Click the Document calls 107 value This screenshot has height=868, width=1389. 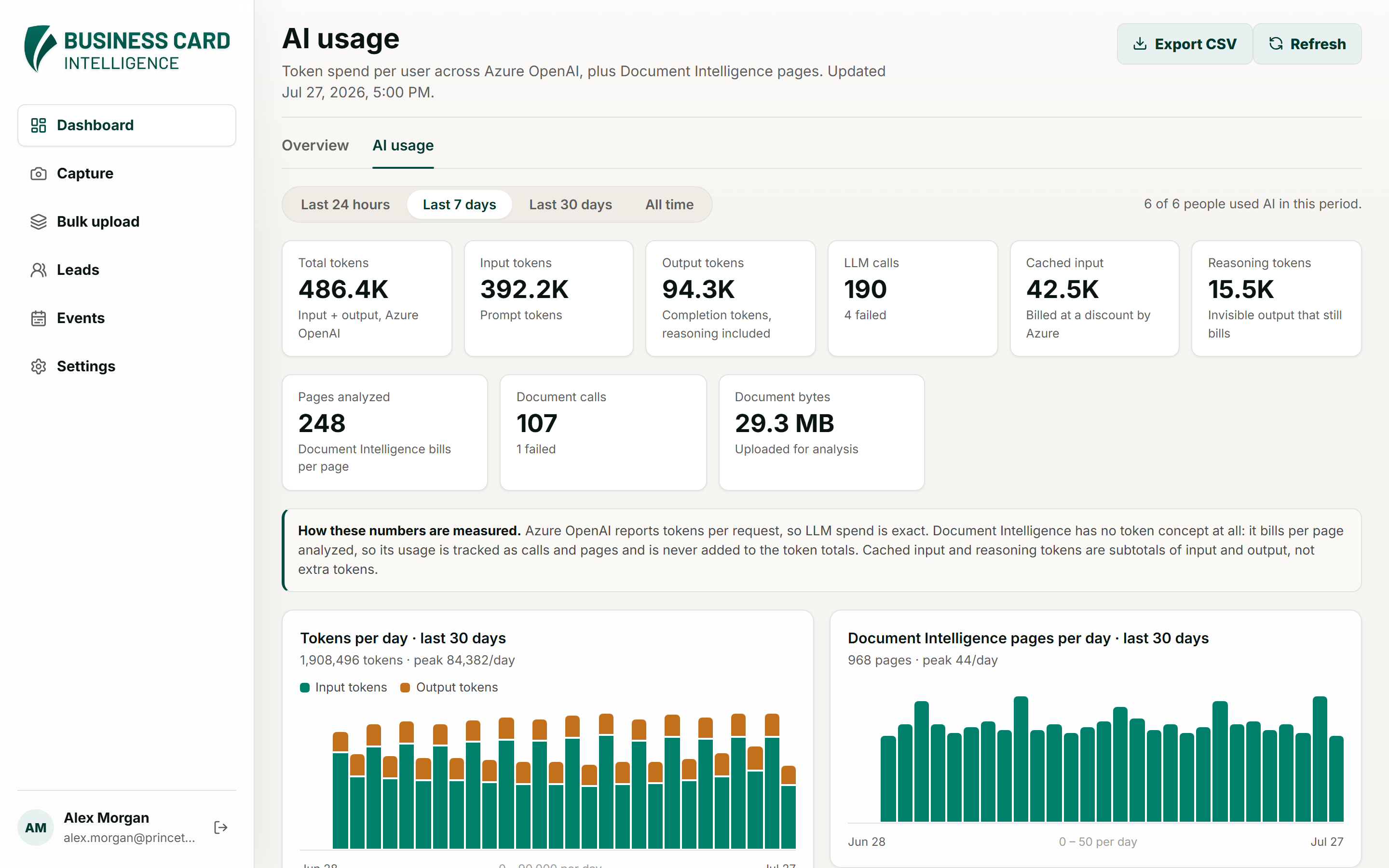click(537, 423)
